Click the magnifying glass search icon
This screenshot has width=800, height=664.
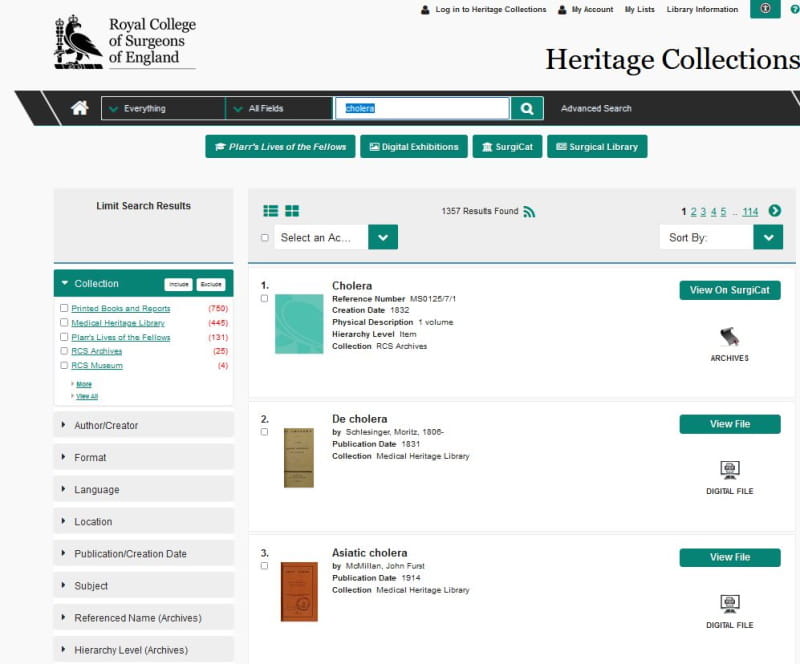coord(526,107)
